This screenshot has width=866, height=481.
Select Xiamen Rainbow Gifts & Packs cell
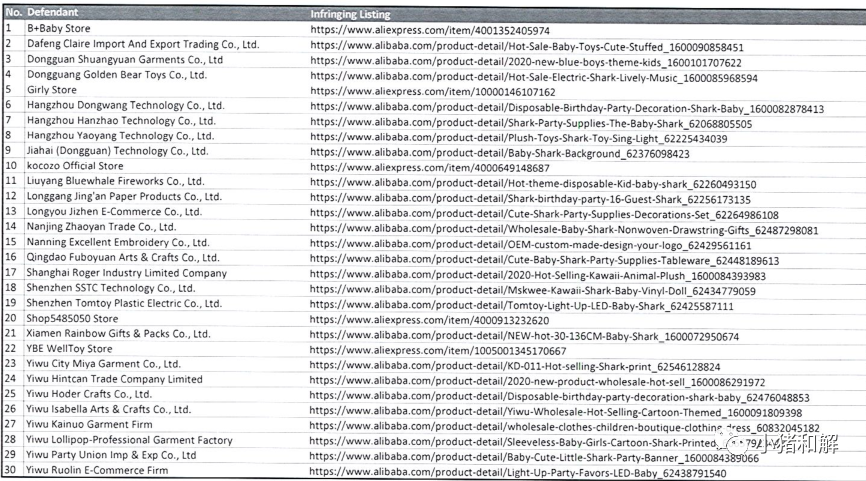[x=119, y=334]
